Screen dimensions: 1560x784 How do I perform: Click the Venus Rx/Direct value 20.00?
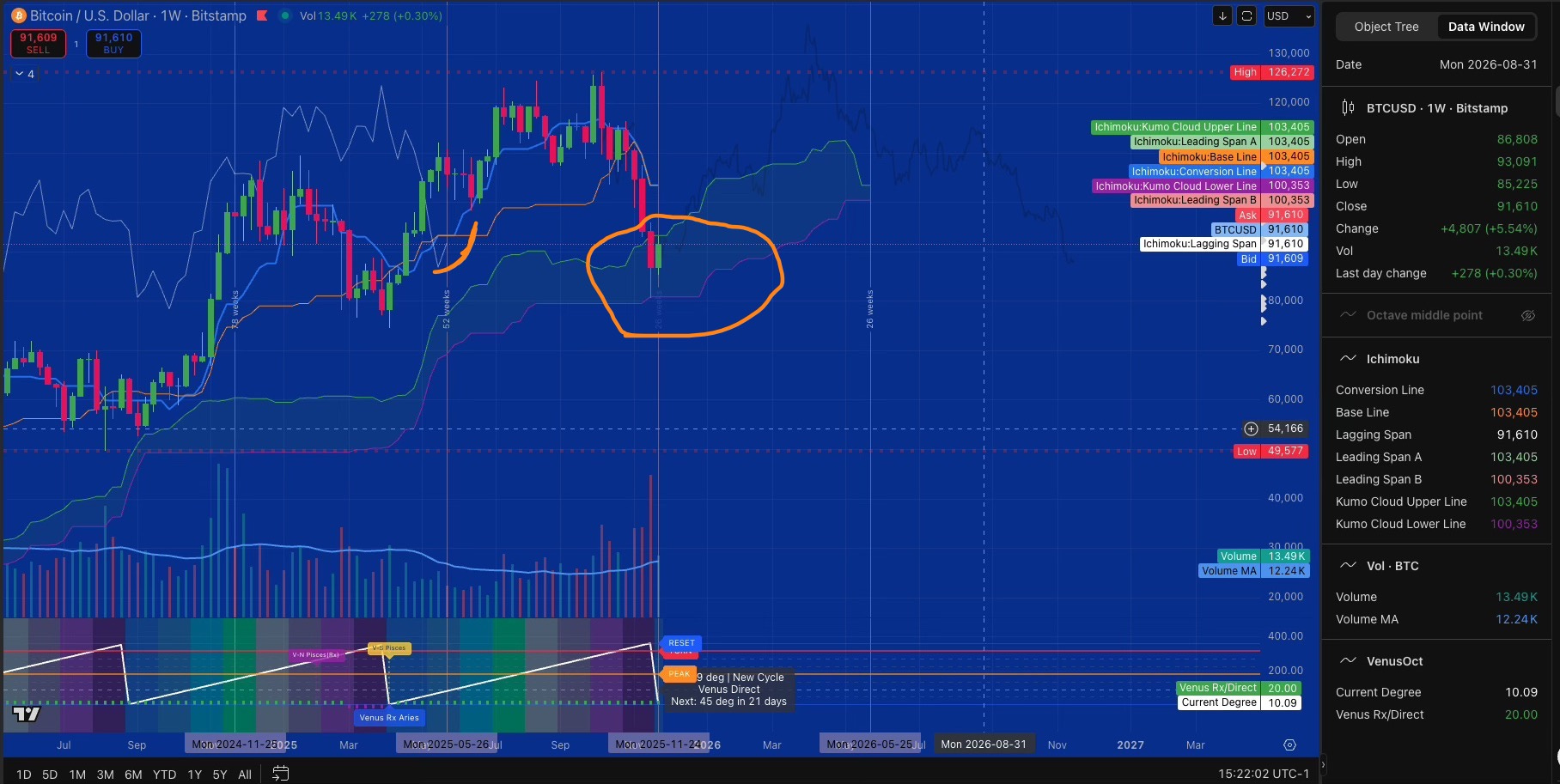tap(1521, 714)
